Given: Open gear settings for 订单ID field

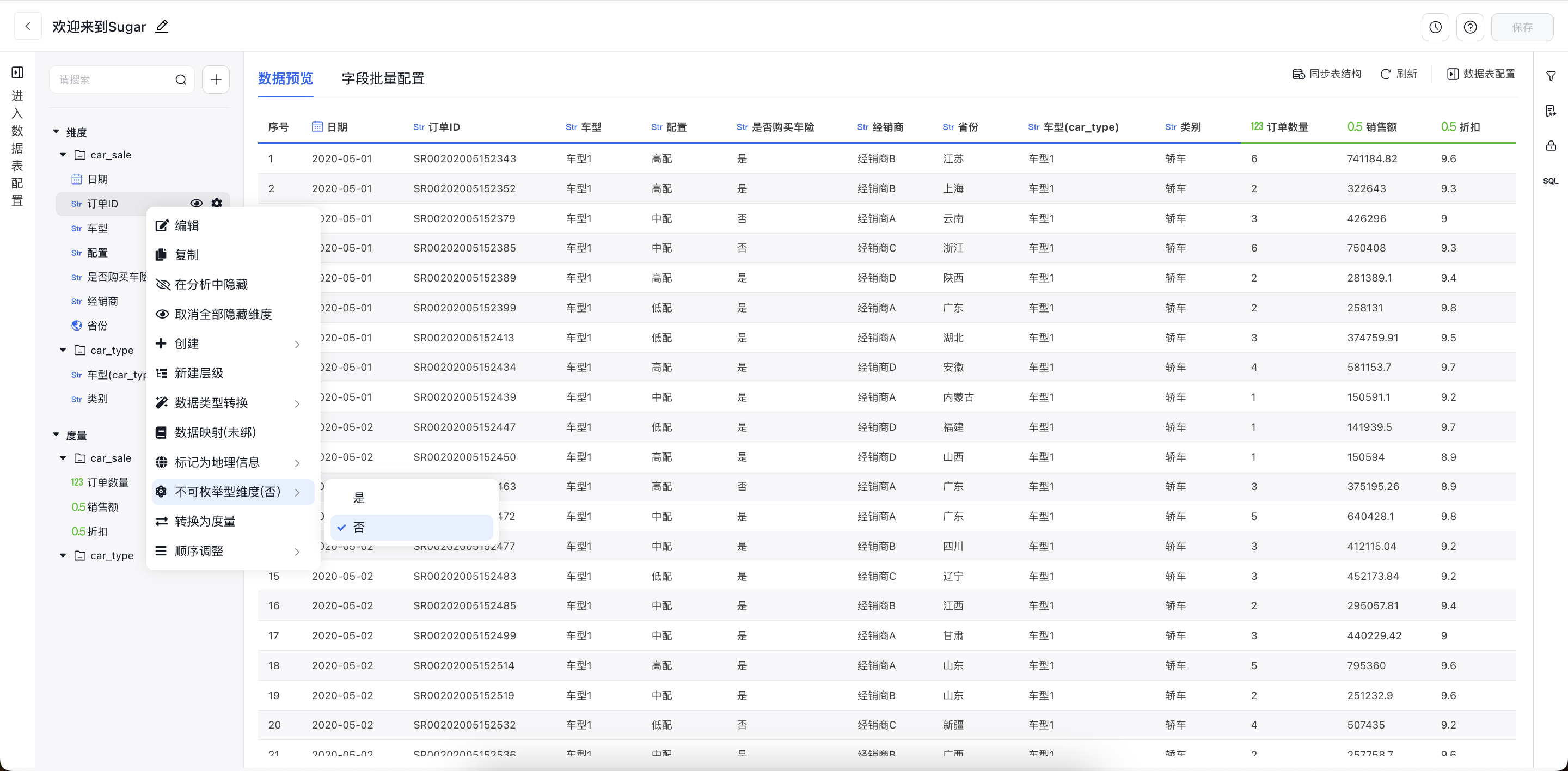Looking at the screenshot, I should tap(217, 203).
